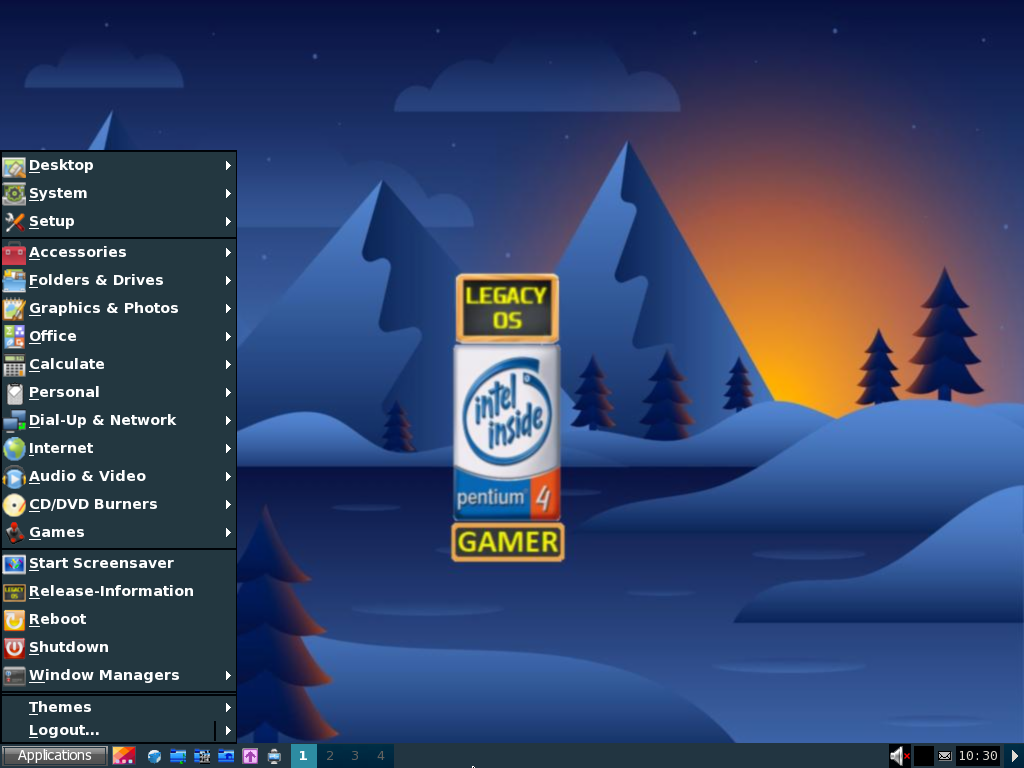Switch to workspace 2 in the pager
This screenshot has height=768, width=1024.
coord(330,756)
